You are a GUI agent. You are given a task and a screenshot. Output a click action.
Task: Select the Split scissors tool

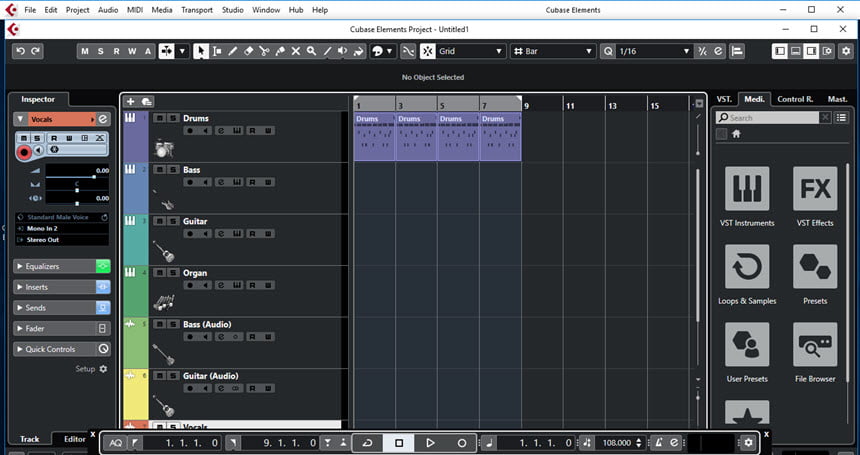click(264, 51)
